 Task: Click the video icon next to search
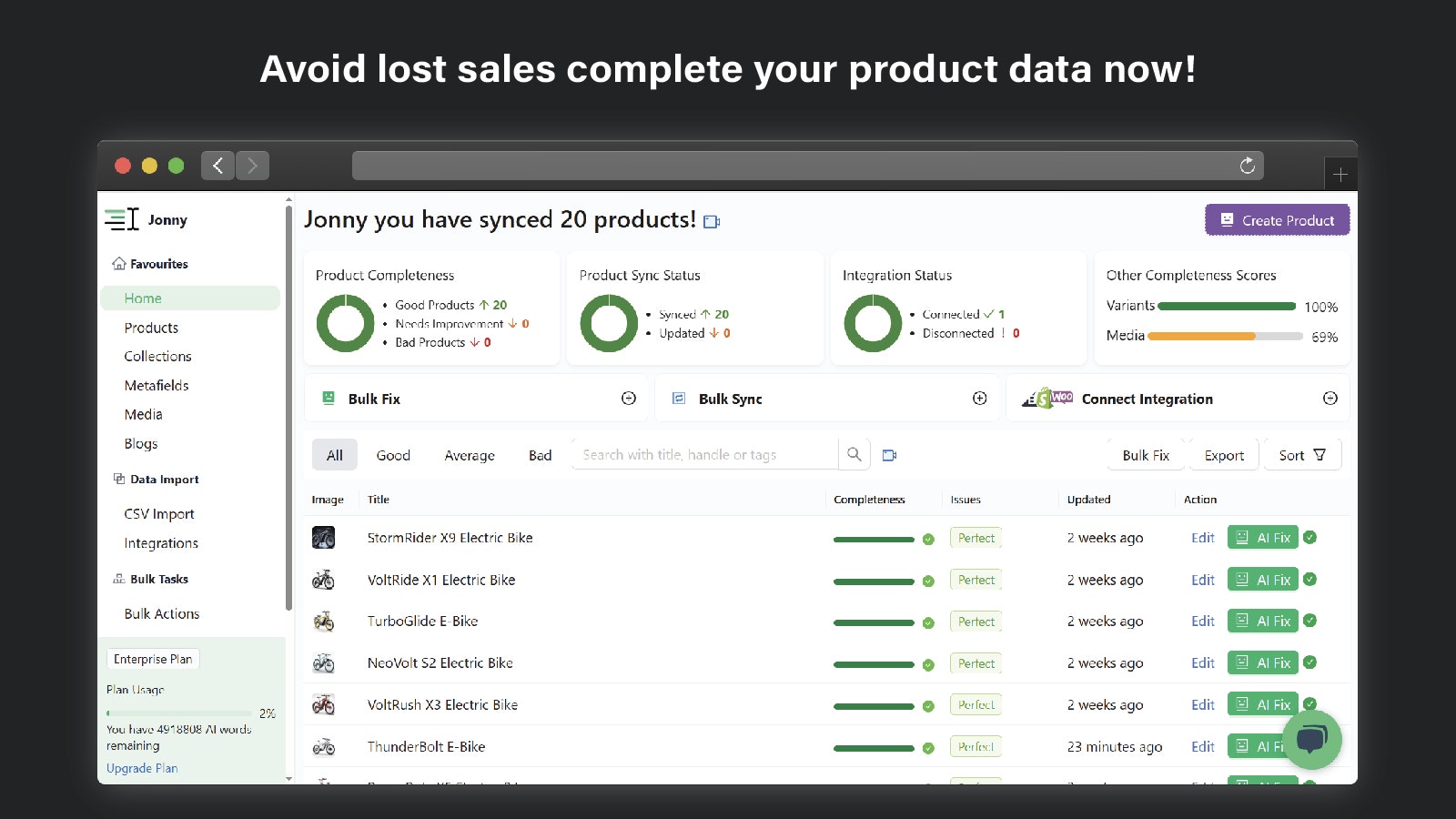pos(890,455)
